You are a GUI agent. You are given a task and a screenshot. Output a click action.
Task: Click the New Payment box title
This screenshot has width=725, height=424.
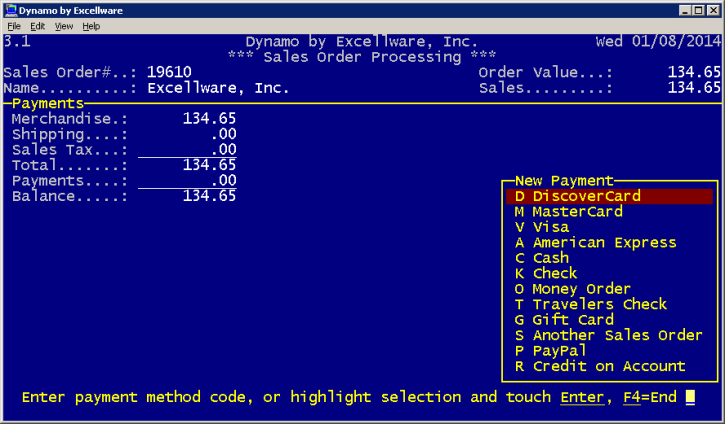tap(564, 180)
